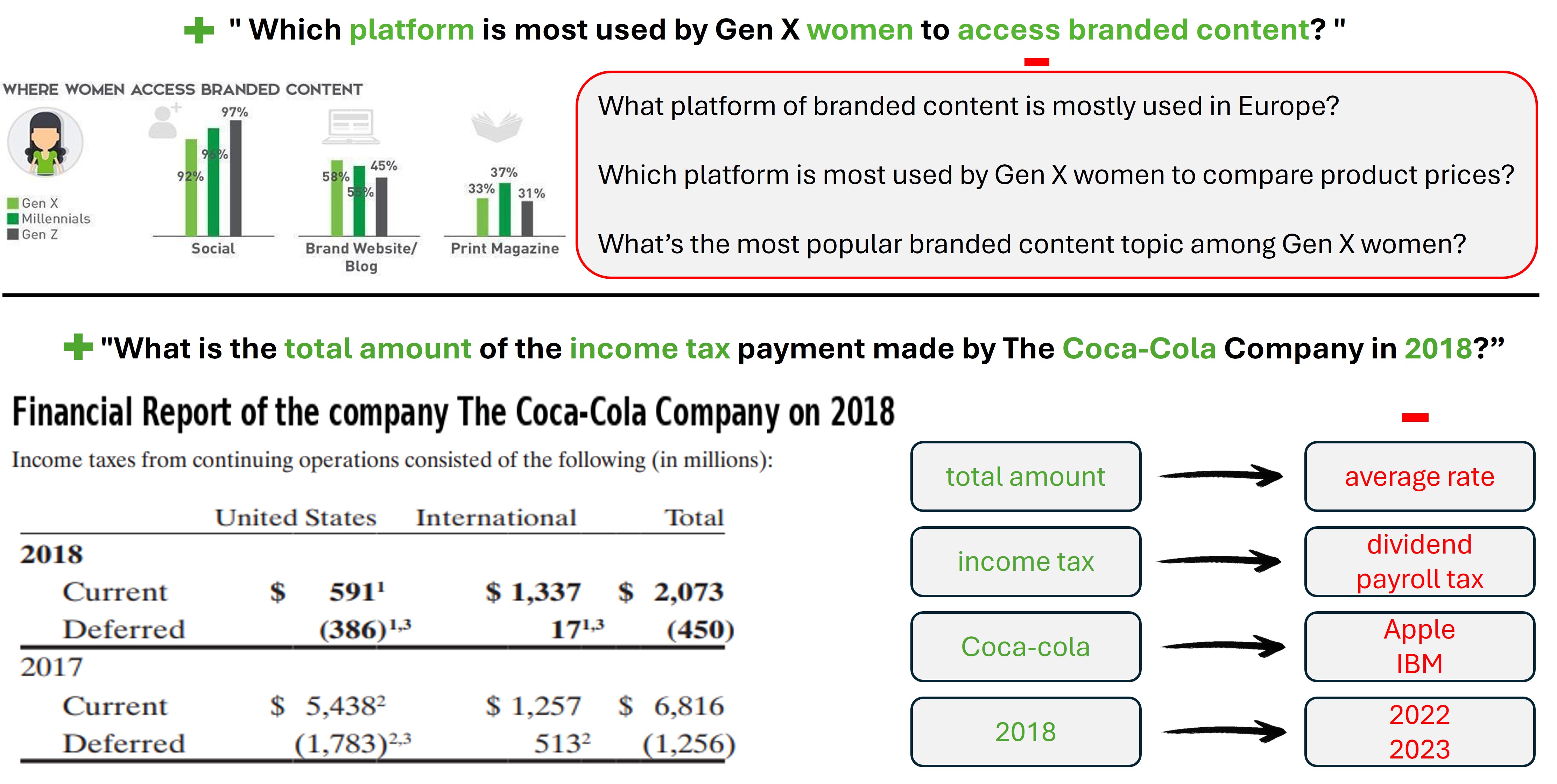
Task: Select the Gen X legend color square
Action: (13, 204)
